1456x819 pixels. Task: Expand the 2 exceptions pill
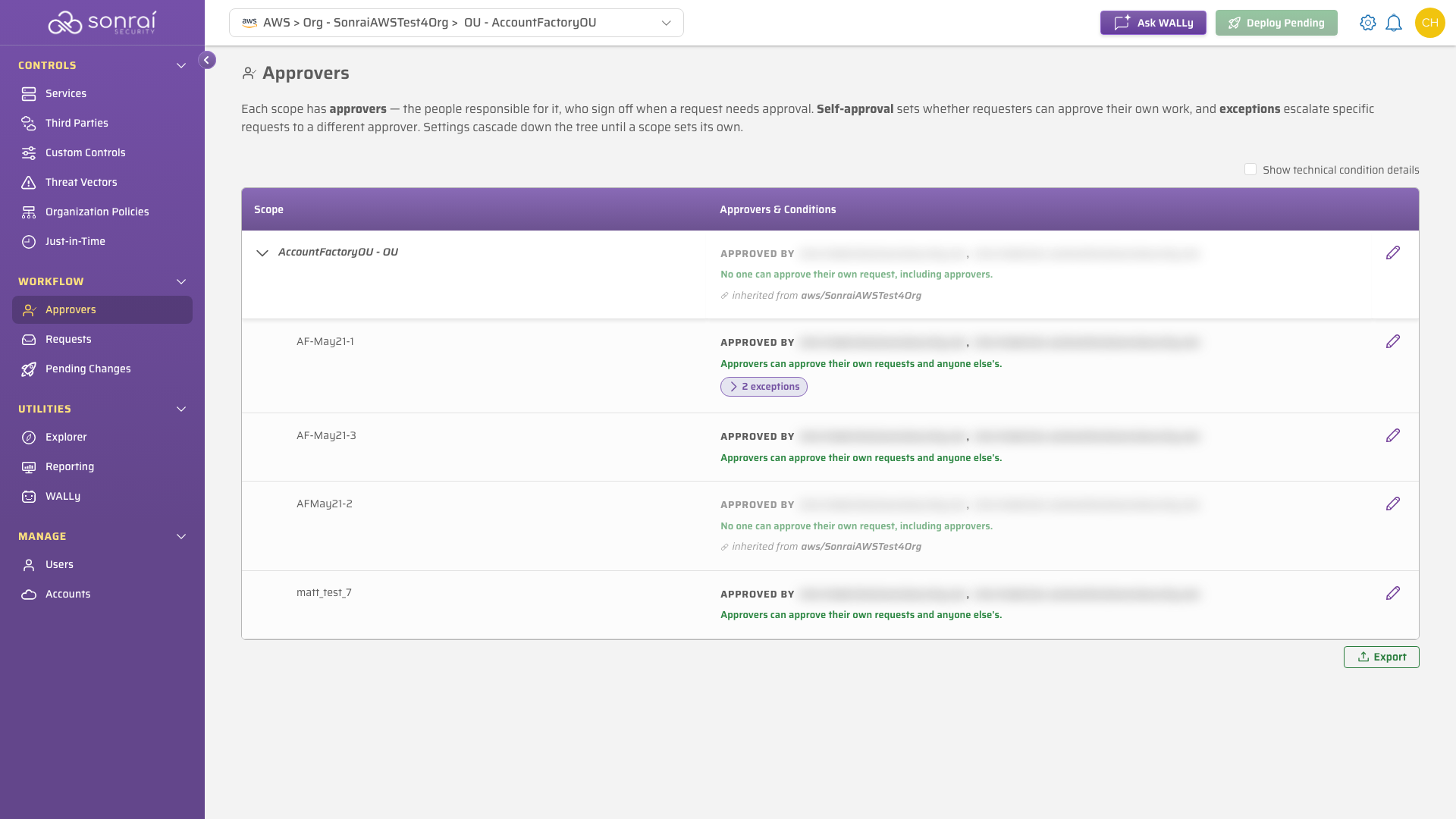(764, 387)
